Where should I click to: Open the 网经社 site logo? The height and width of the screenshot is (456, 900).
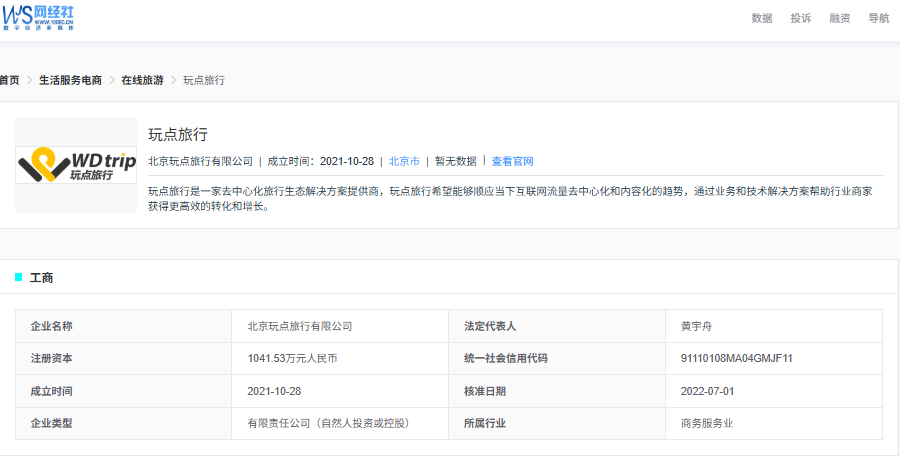(38, 18)
